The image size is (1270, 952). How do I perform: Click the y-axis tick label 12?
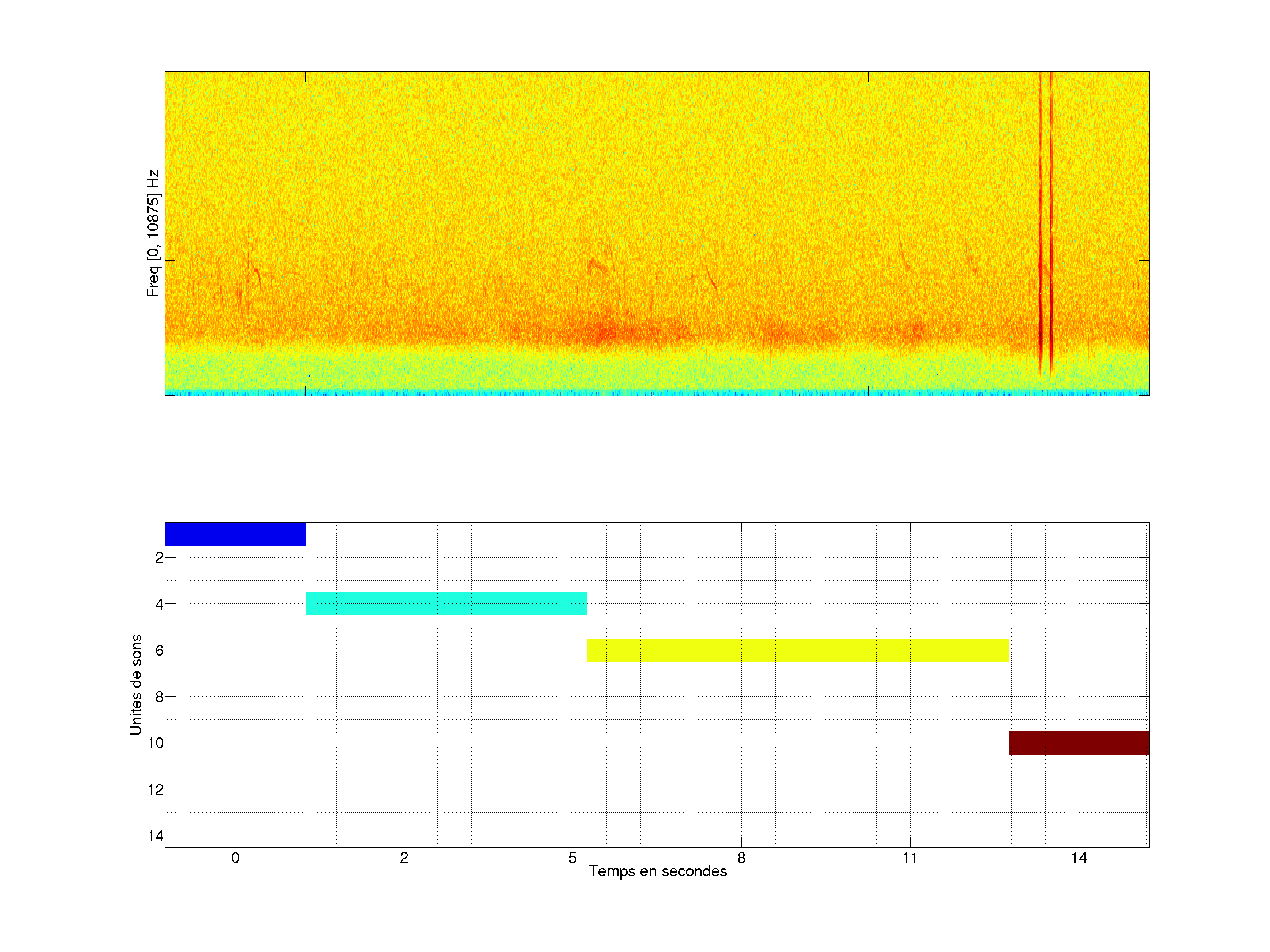[155, 790]
